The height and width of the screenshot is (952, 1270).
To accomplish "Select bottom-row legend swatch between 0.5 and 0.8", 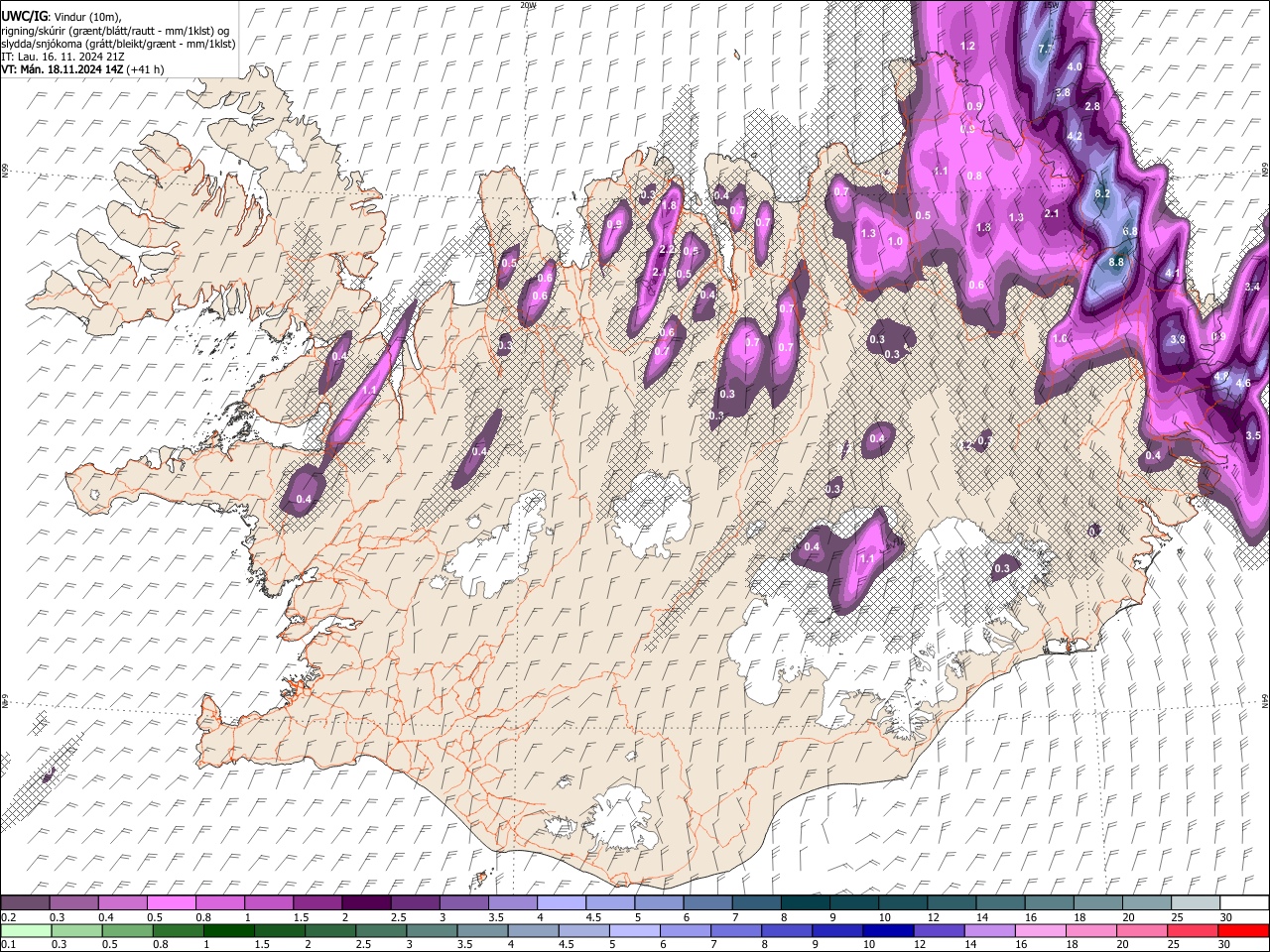I will (127, 930).
